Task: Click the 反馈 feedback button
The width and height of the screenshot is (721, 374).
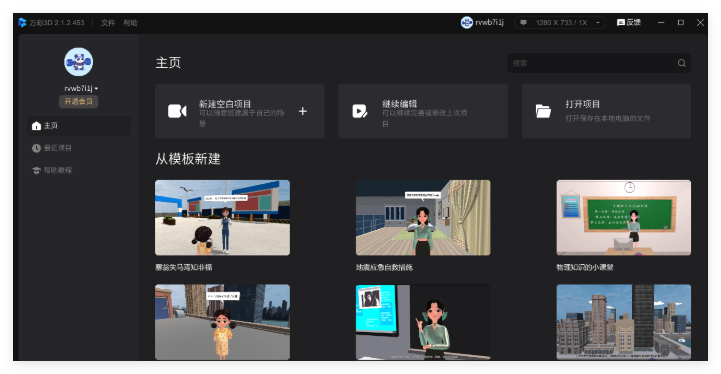Action: coord(629,22)
